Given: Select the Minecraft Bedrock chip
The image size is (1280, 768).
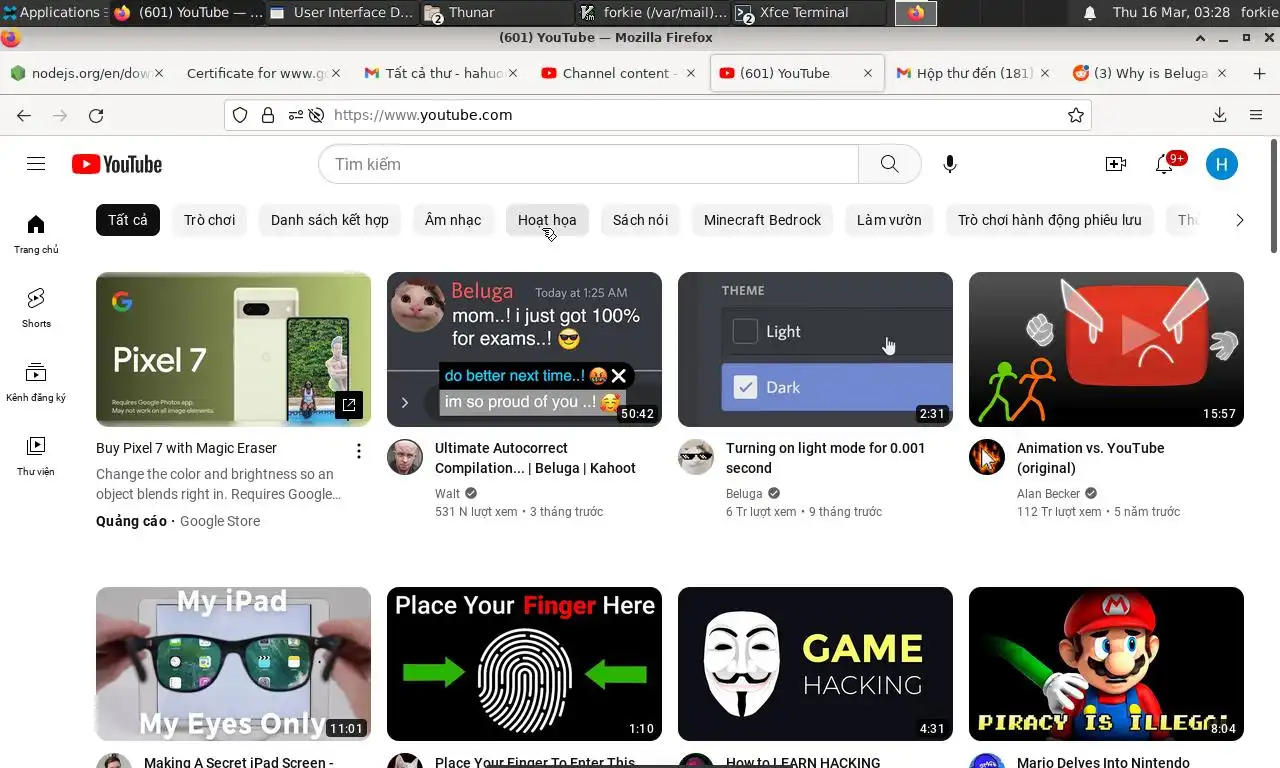Looking at the screenshot, I should pyautogui.click(x=762, y=220).
